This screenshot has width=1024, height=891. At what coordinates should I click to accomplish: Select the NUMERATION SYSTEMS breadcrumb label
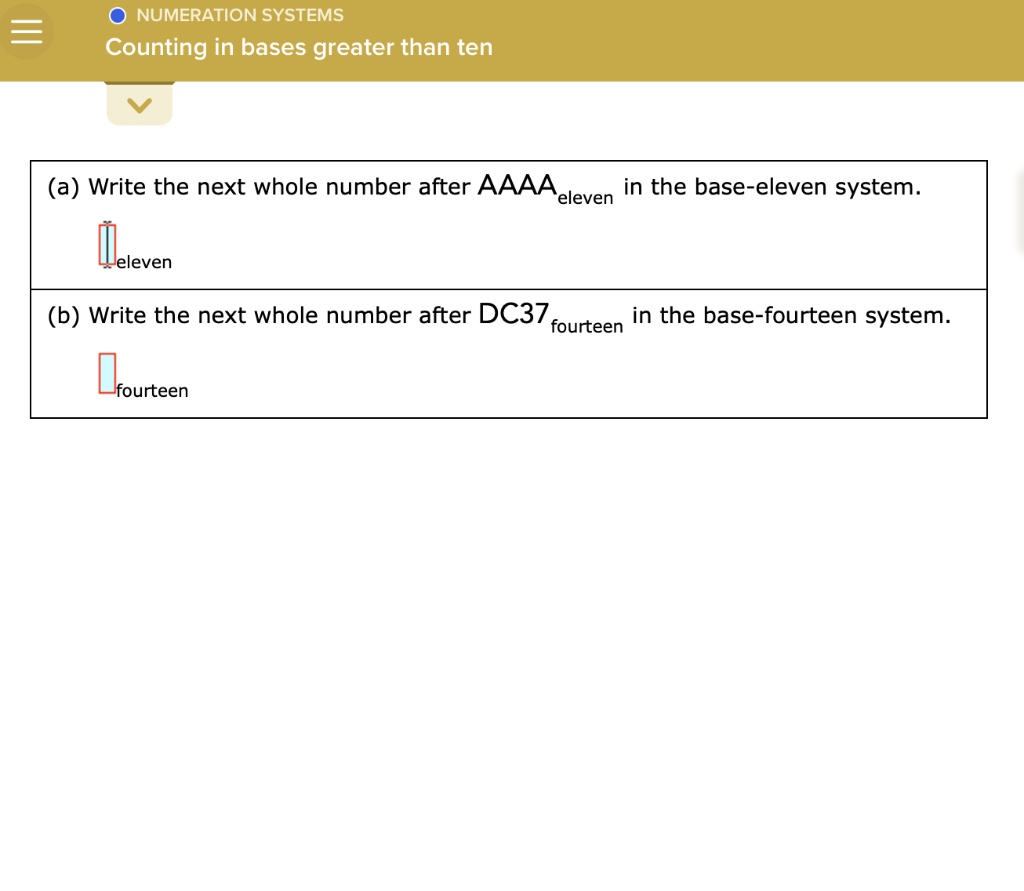click(x=238, y=15)
